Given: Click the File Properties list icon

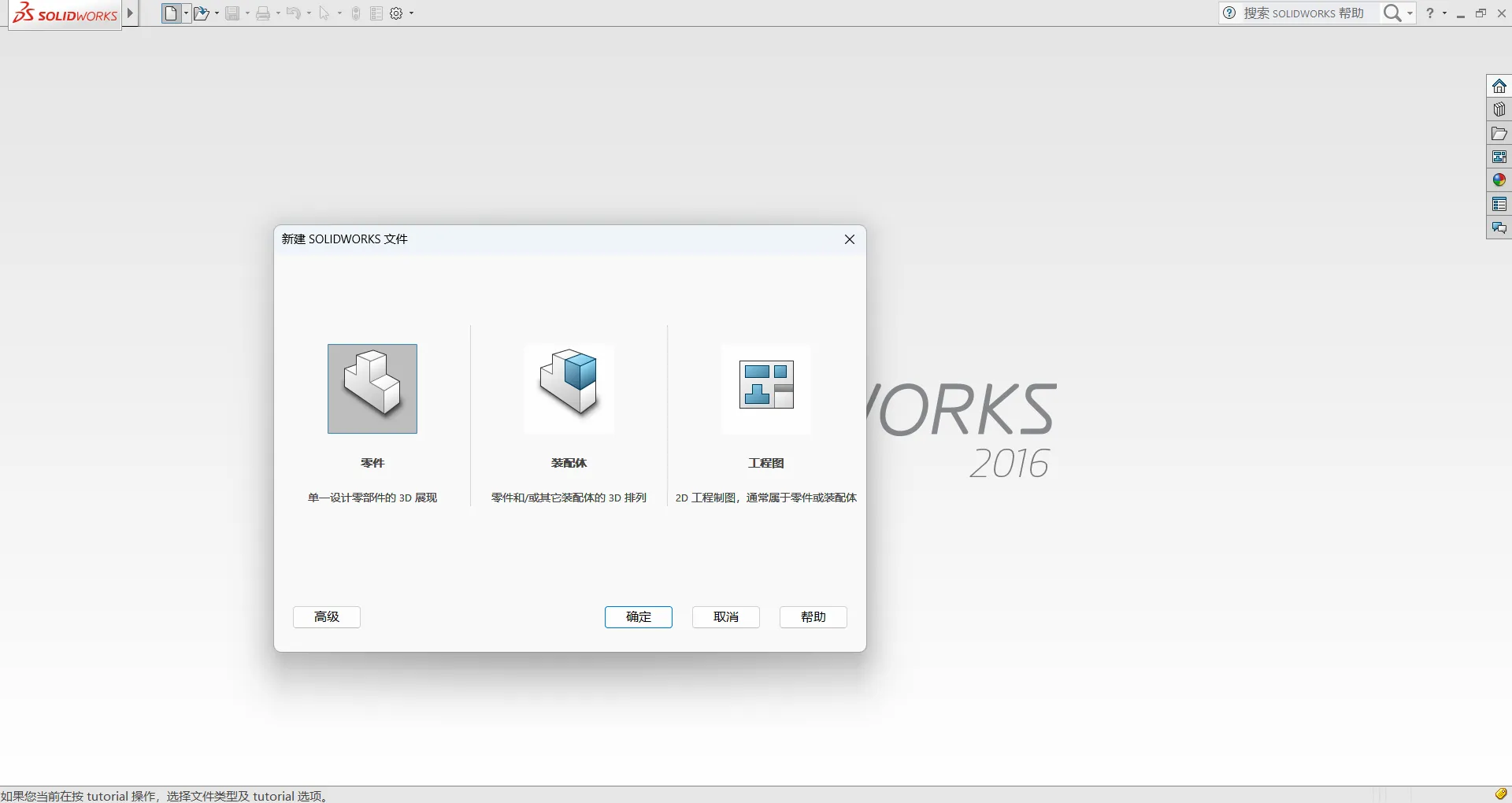Looking at the screenshot, I should (376, 13).
